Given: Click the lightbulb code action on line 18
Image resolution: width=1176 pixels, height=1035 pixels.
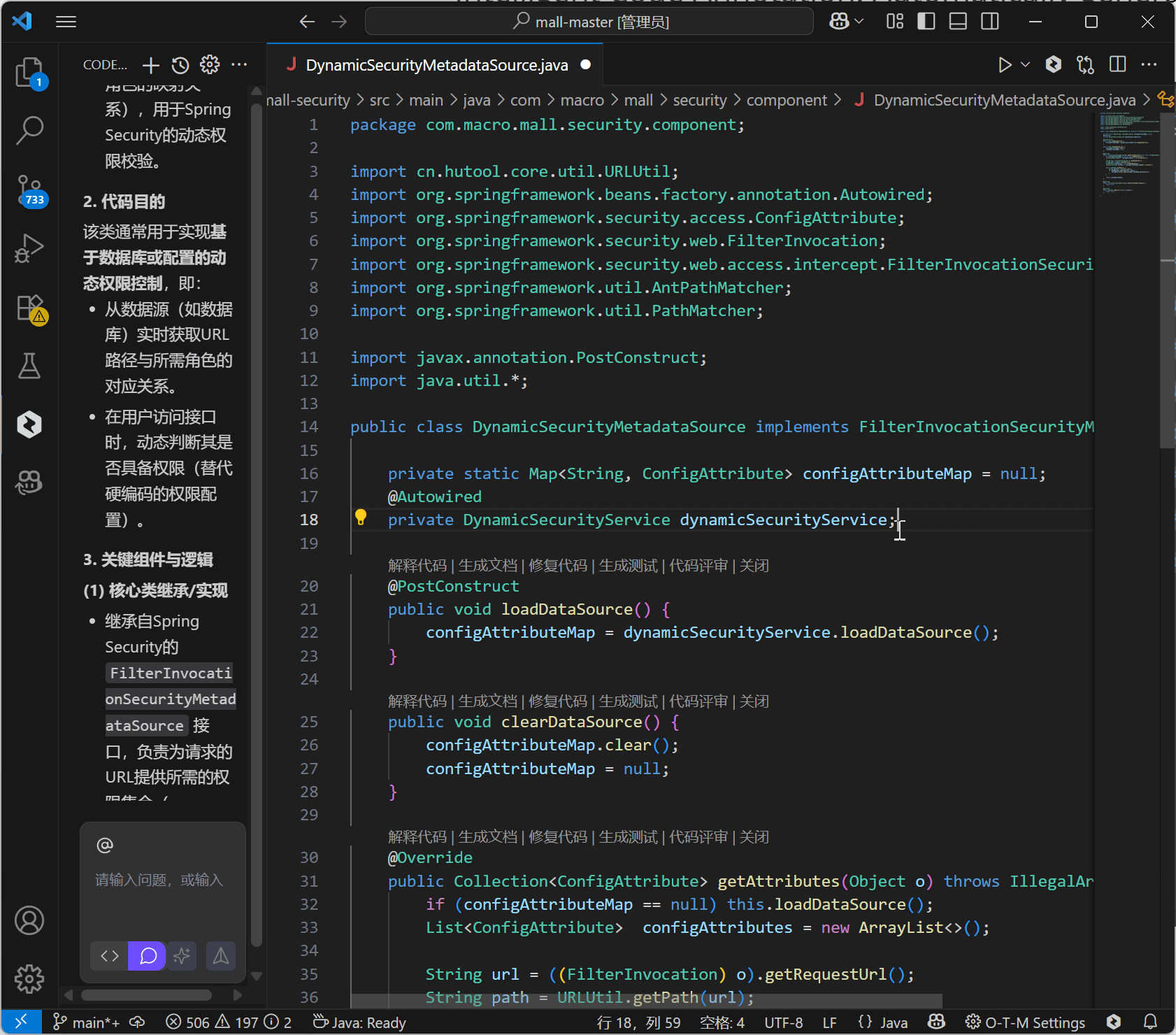Looking at the screenshot, I should click(360, 517).
